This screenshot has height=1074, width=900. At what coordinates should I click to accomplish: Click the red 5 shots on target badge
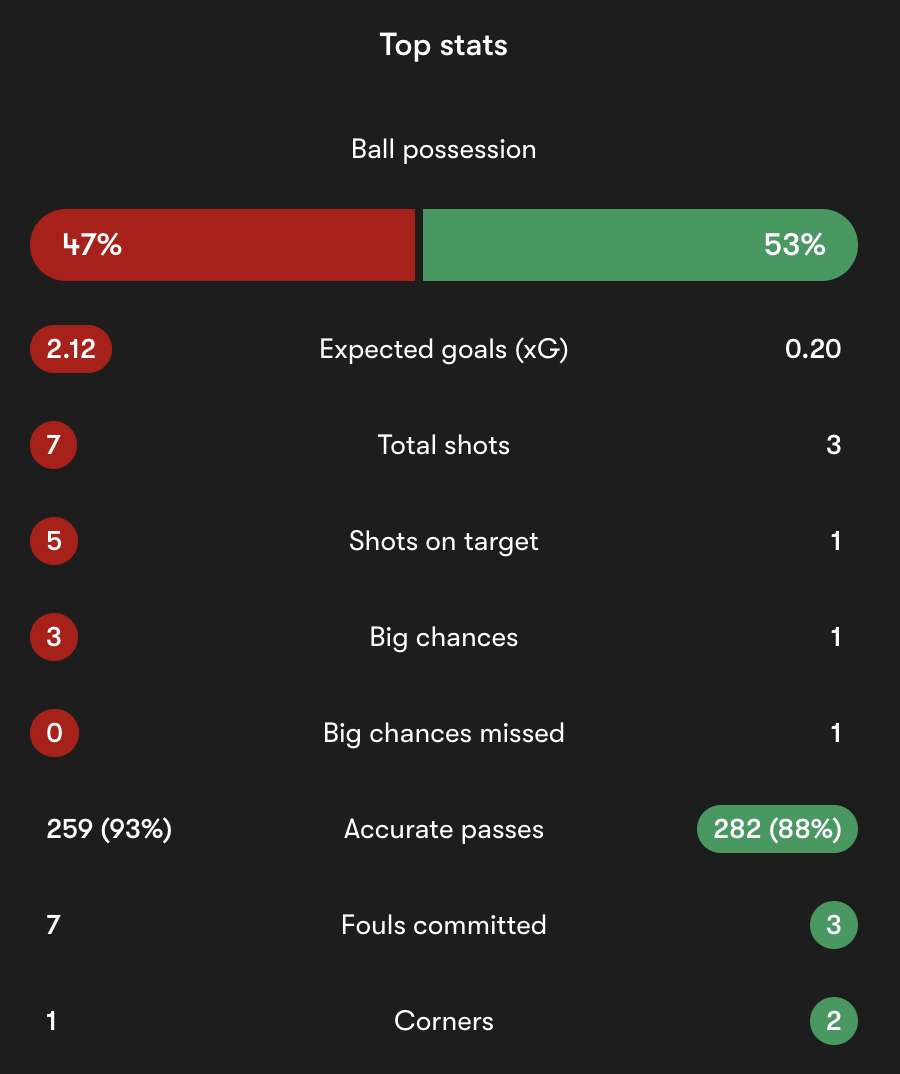point(54,541)
